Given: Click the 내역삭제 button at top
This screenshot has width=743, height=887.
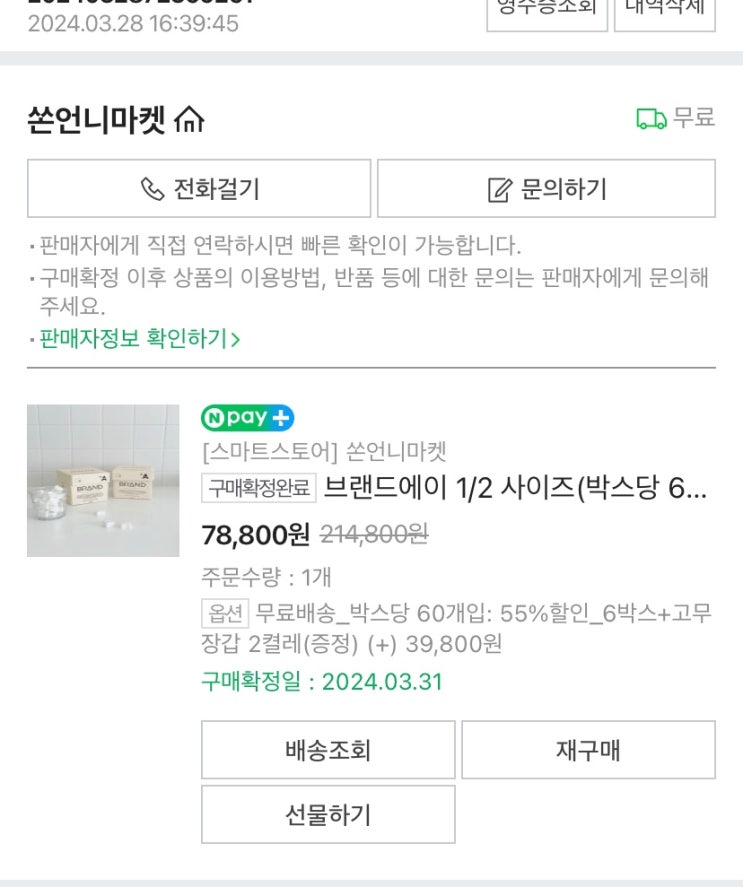Looking at the screenshot, I should coord(664,10).
